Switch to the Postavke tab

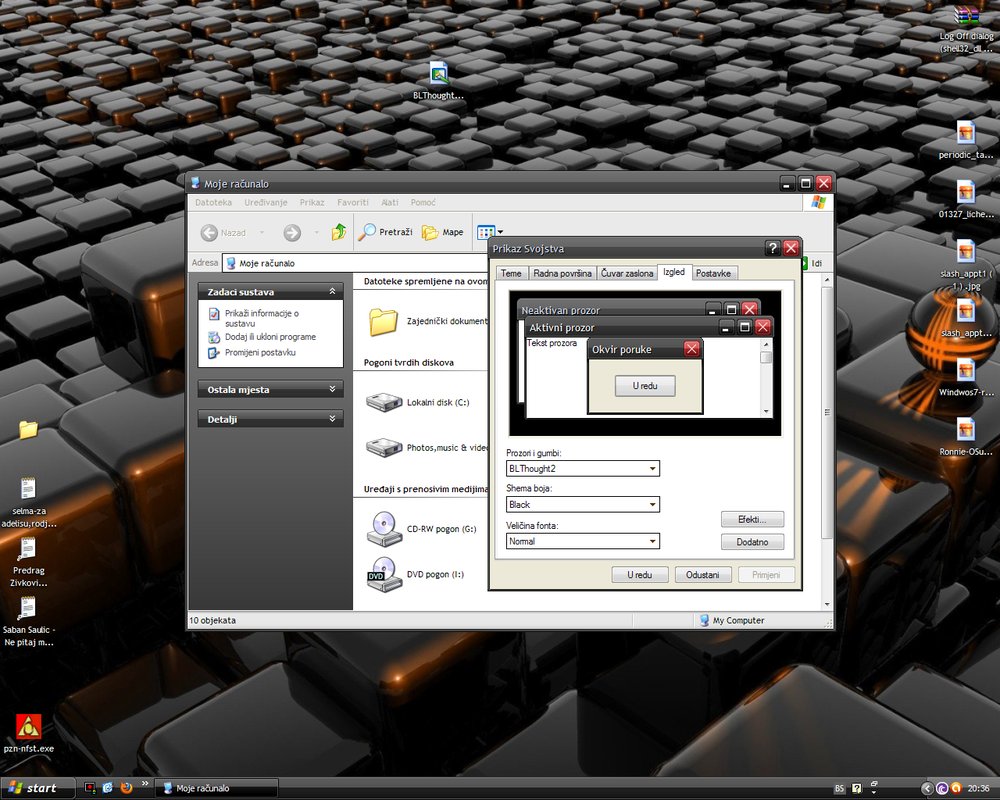coord(713,273)
